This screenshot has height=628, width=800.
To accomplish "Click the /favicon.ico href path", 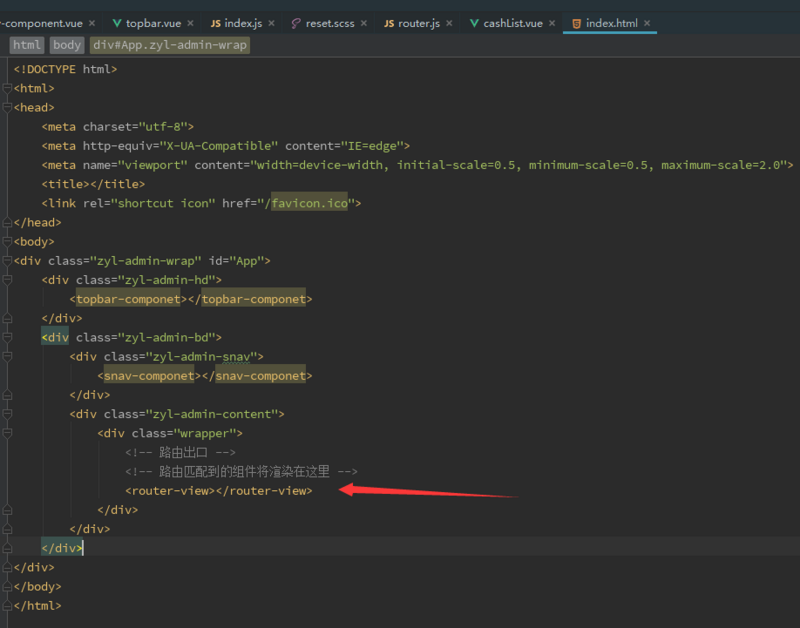I will [304, 203].
